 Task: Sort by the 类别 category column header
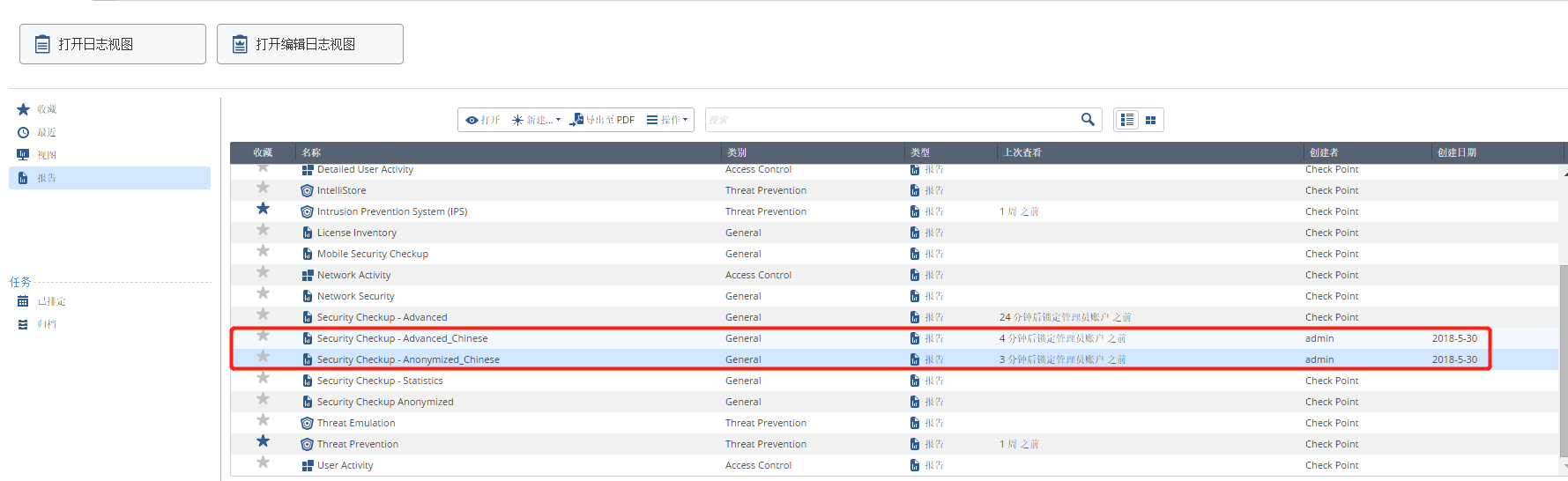coord(736,152)
